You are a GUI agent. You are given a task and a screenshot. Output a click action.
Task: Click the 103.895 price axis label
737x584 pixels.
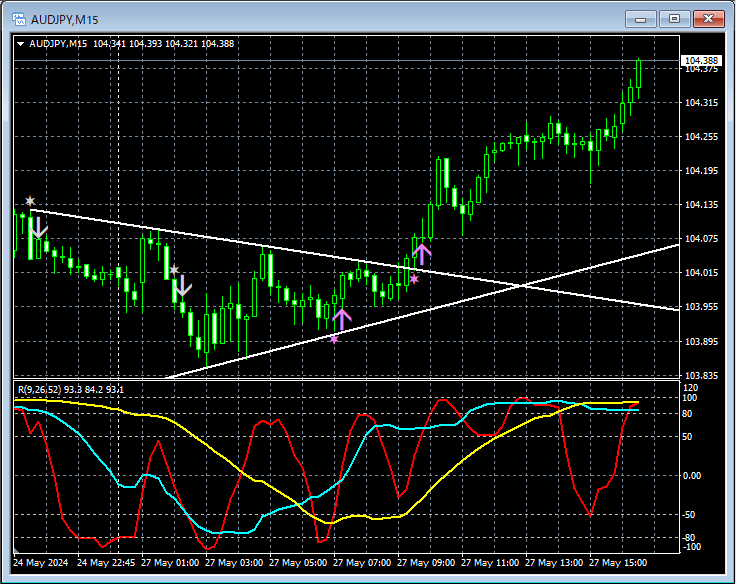(x=701, y=341)
